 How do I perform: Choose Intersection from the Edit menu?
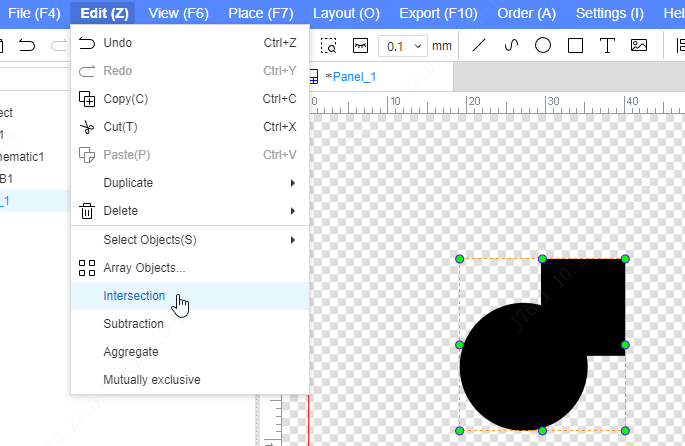click(x=134, y=296)
